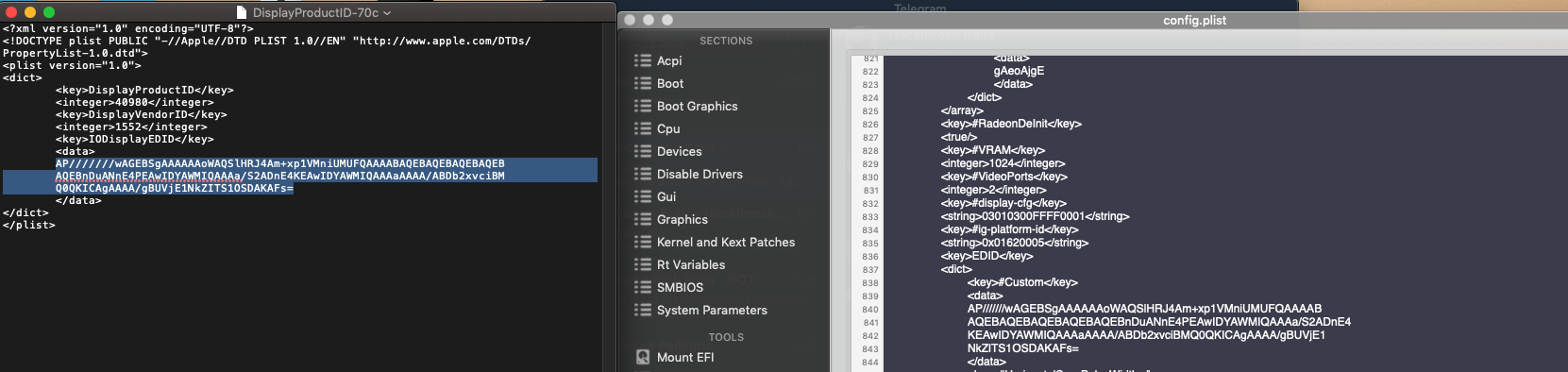
Task: Click the Boot Graphics list icon
Action: [x=643, y=106]
